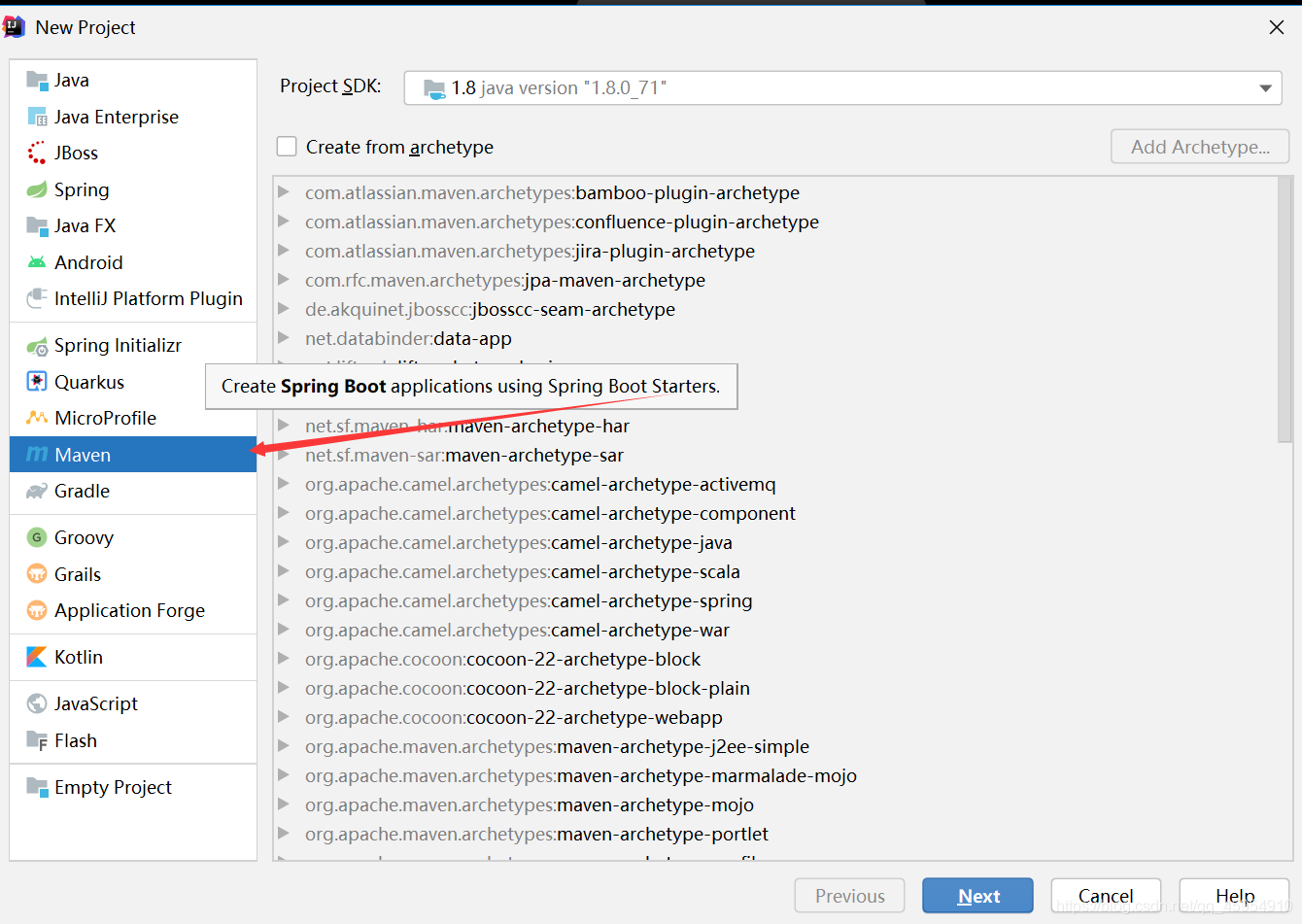This screenshot has width=1302, height=924.
Task: Choose Kotlin in the project list
Action: point(133,658)
